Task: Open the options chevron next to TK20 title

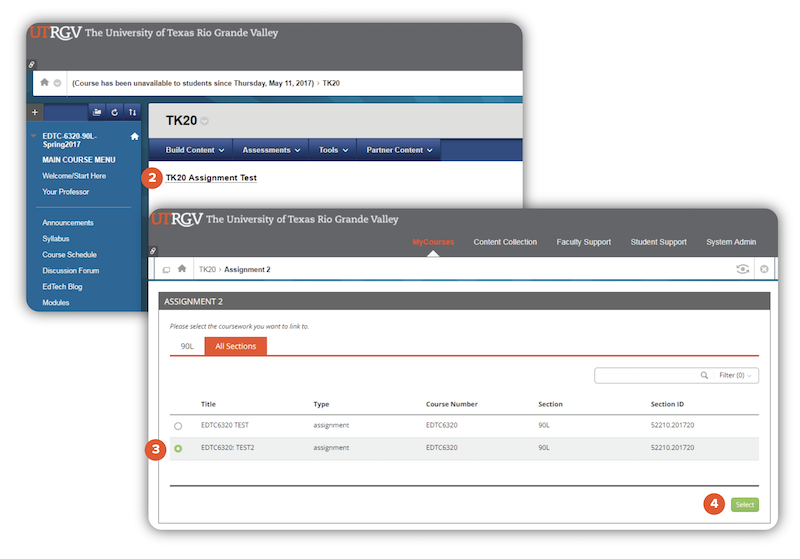Action: point(205,121)
